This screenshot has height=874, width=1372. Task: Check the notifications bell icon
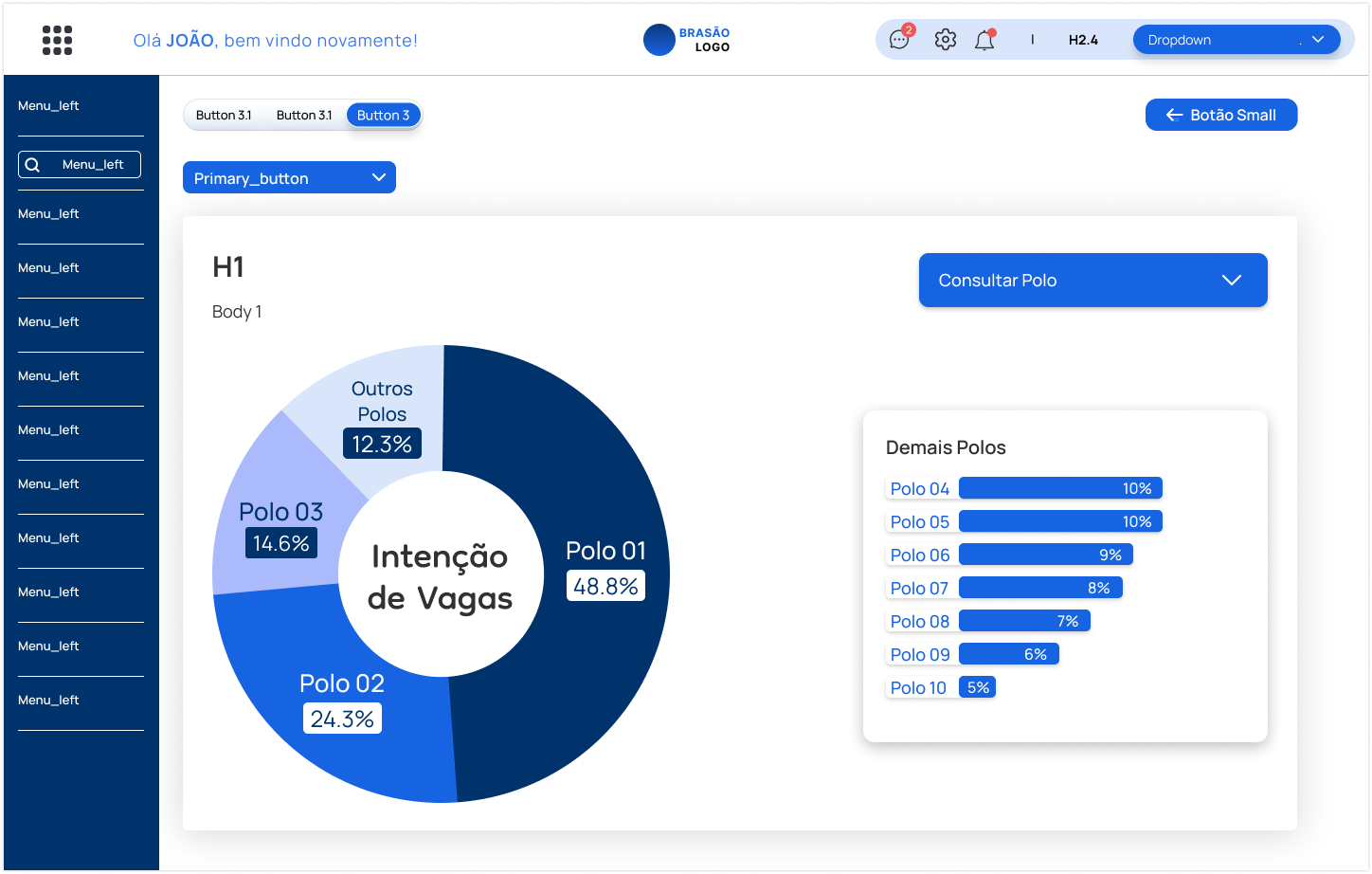tap(984, 41)
